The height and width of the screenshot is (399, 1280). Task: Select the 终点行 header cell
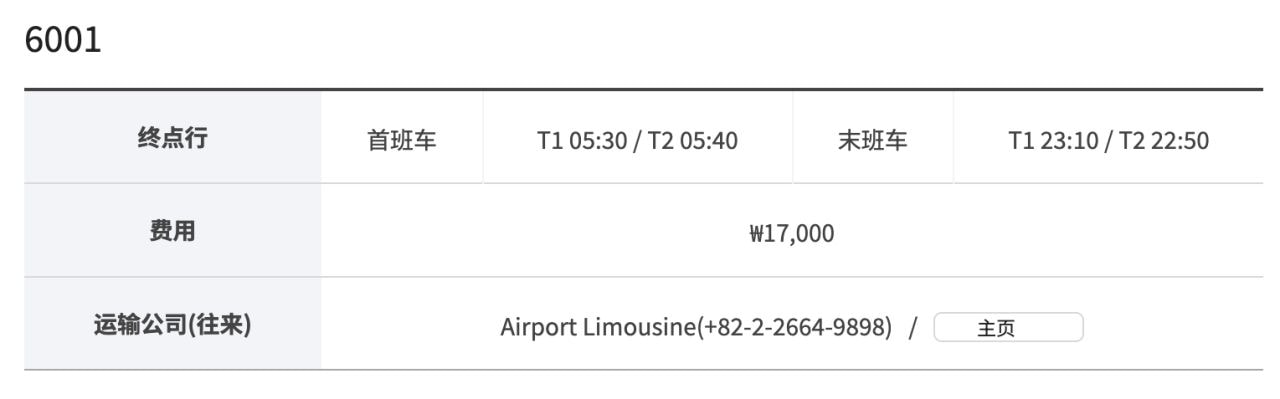(173, 138)
